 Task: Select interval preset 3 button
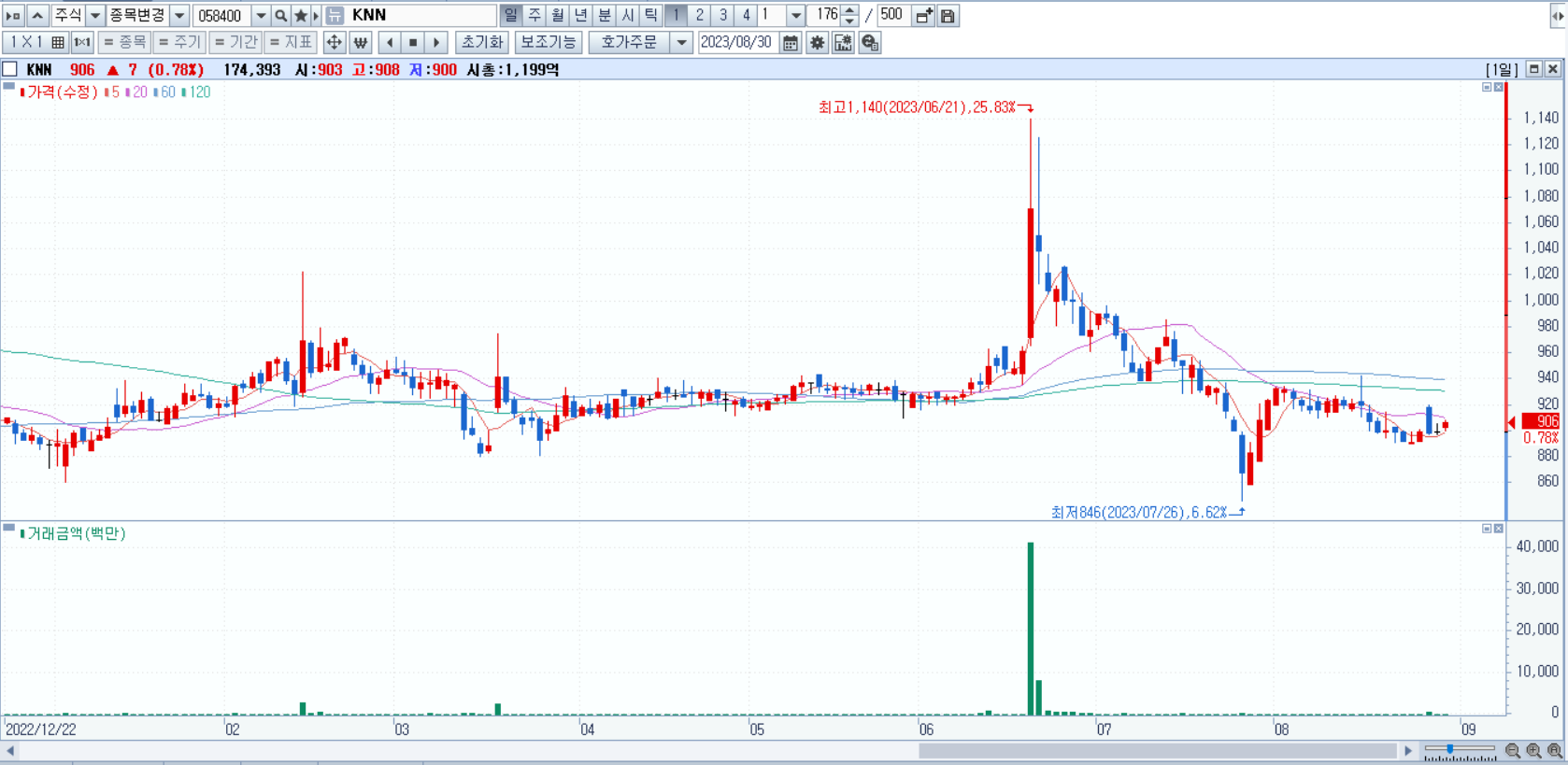[x=722, y=16]
